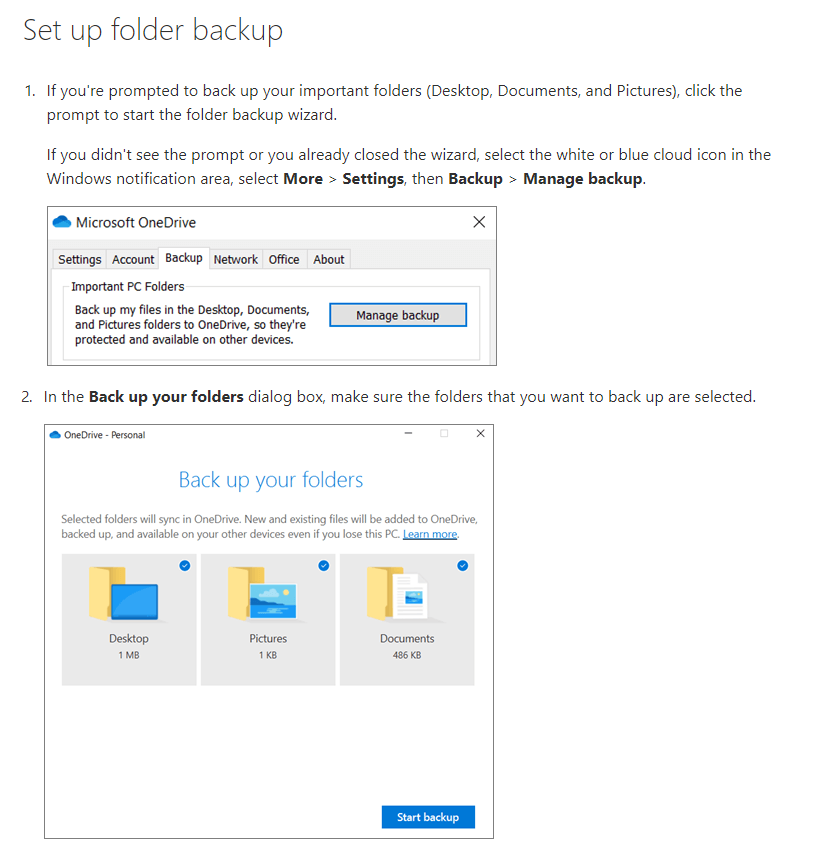Click the 'Microsoft OneDrive' window title text

coord(136,222)
